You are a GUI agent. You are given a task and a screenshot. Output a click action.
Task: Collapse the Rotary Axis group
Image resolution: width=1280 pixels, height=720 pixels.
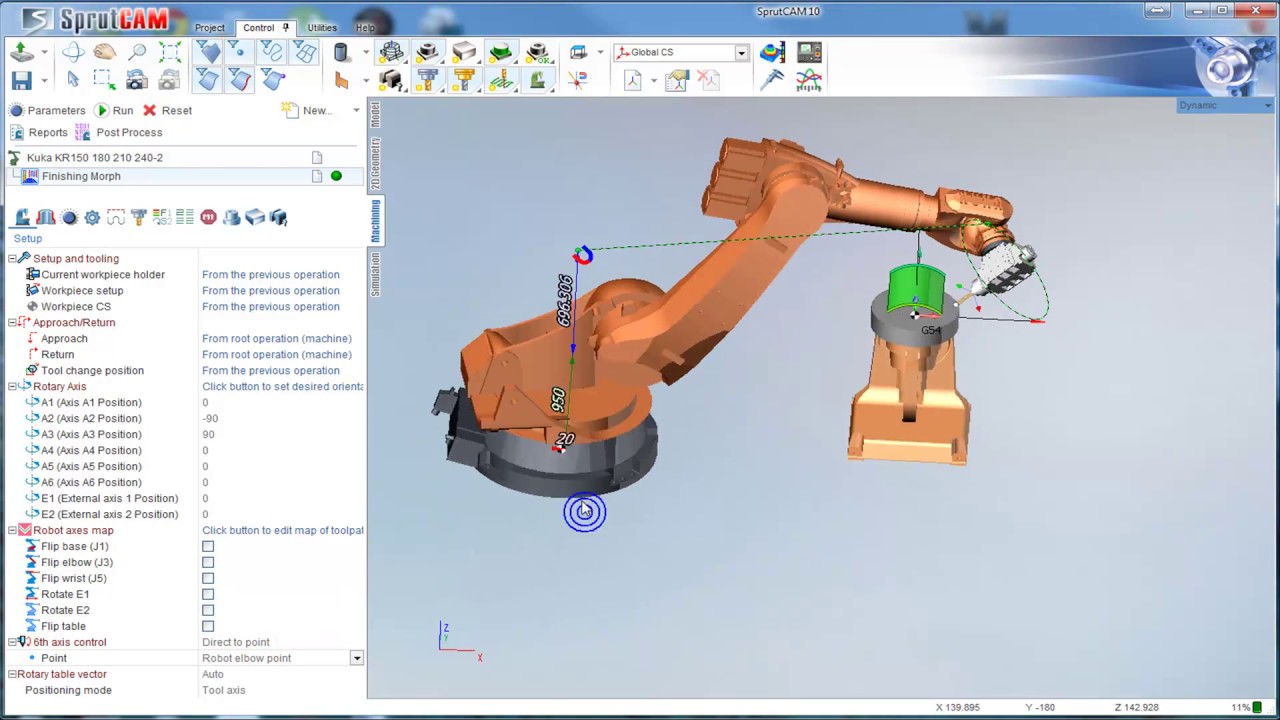pos(13,386)
